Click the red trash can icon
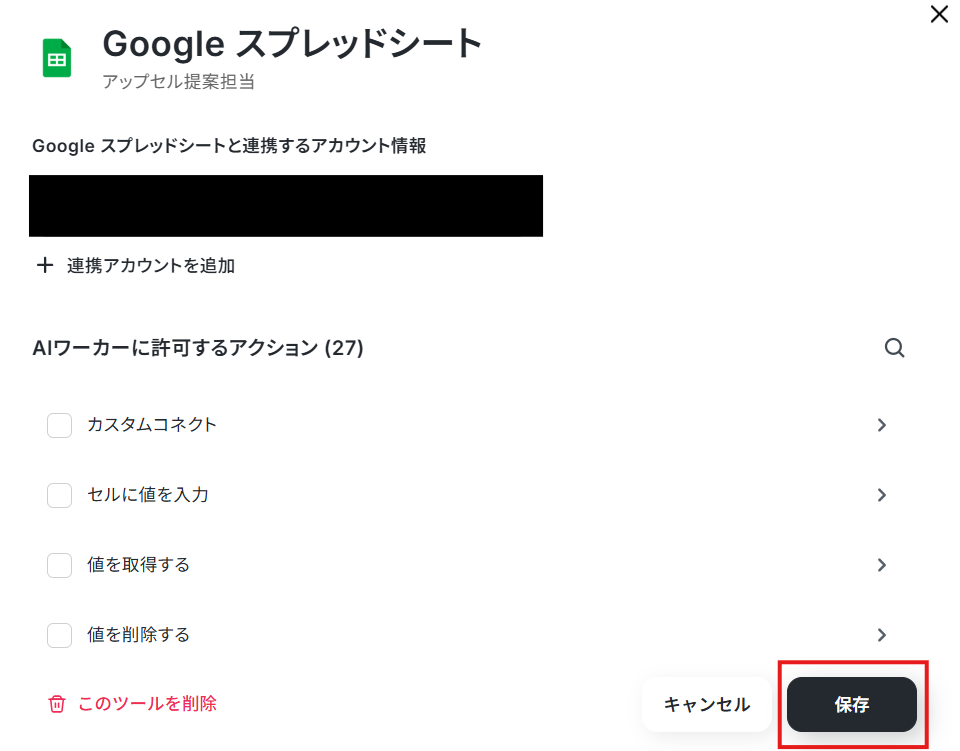This screenshot has width=960, height=751. click(x=57, y=704)
